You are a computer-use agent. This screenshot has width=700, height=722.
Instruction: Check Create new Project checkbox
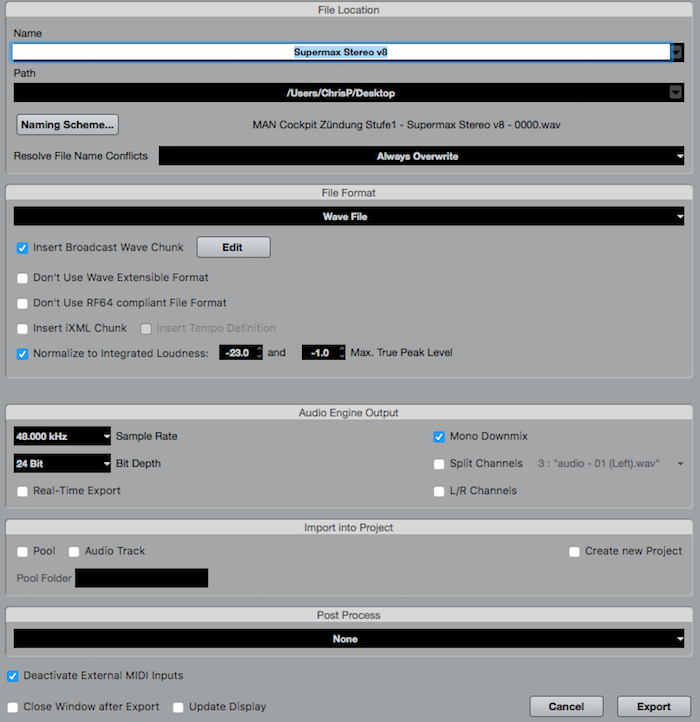point(574,552)
